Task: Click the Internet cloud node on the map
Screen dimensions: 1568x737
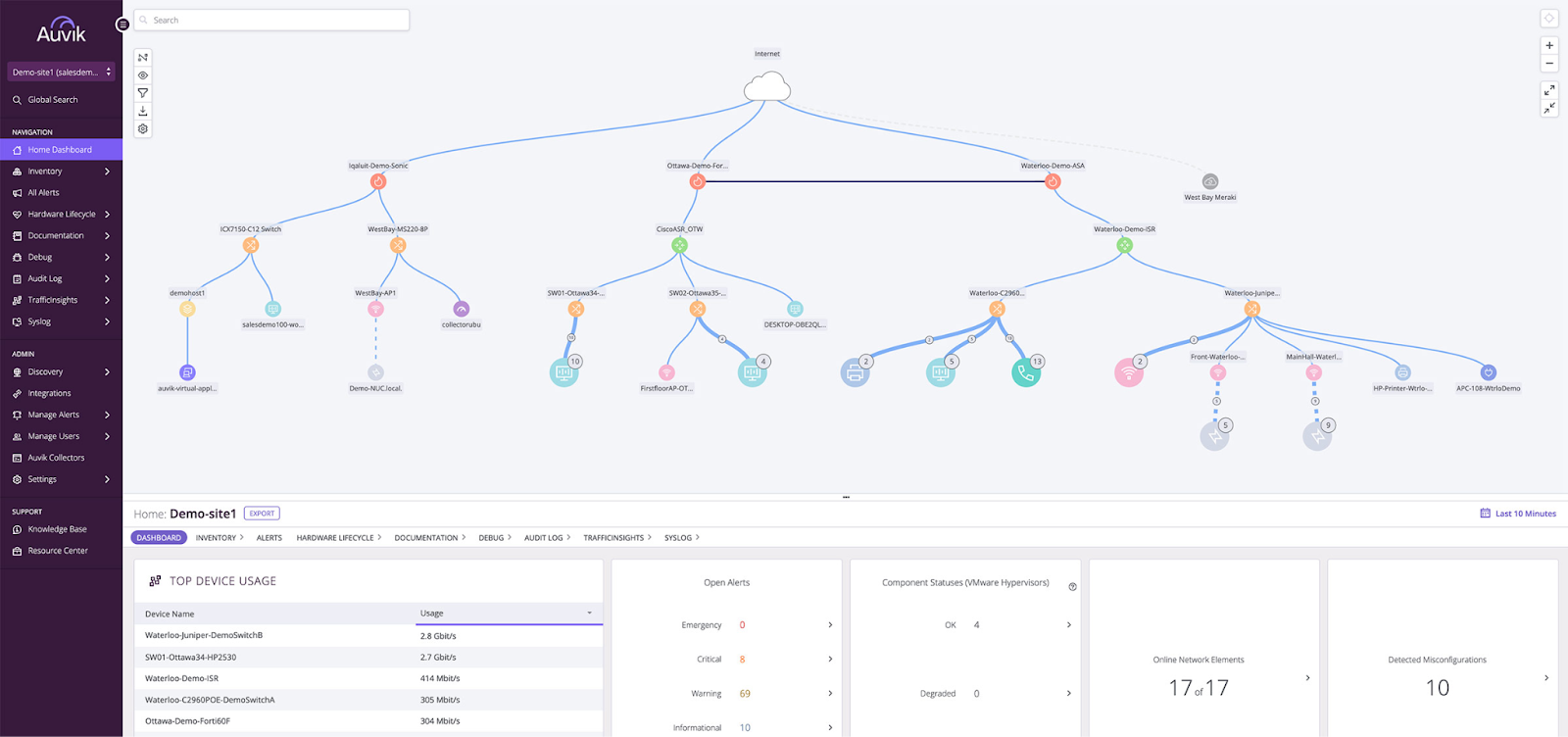Action: (767, 87)
